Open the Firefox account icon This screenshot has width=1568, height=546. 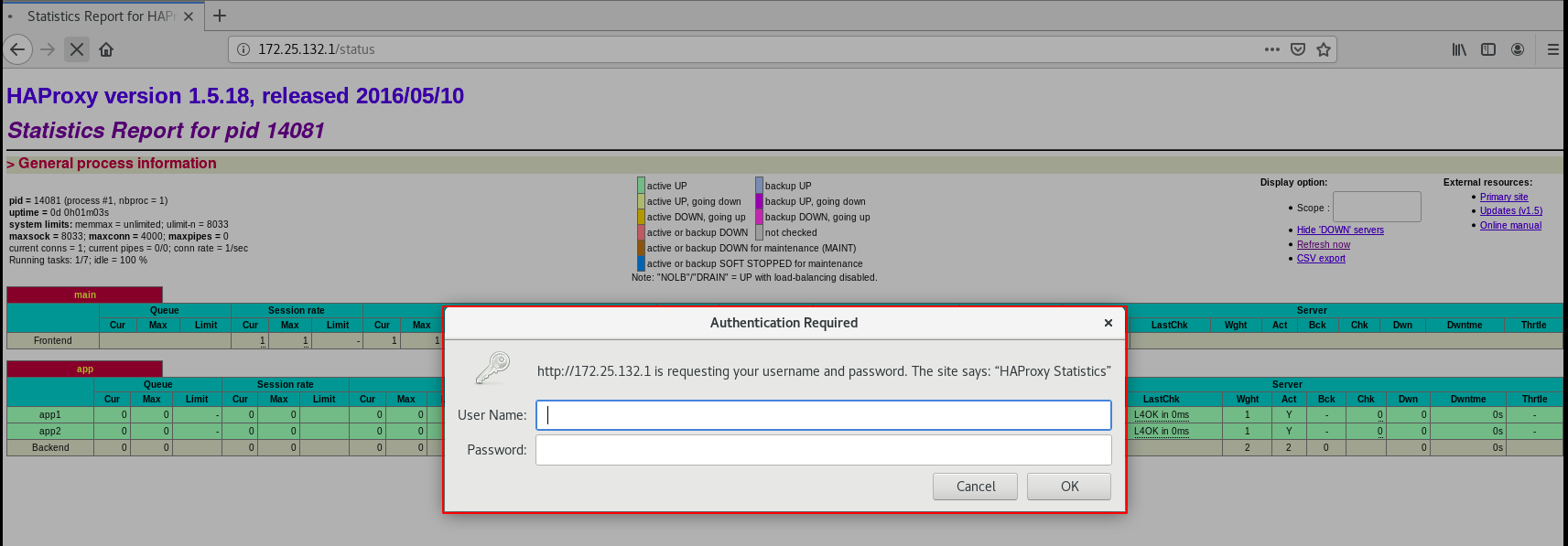click(1518, 49)
